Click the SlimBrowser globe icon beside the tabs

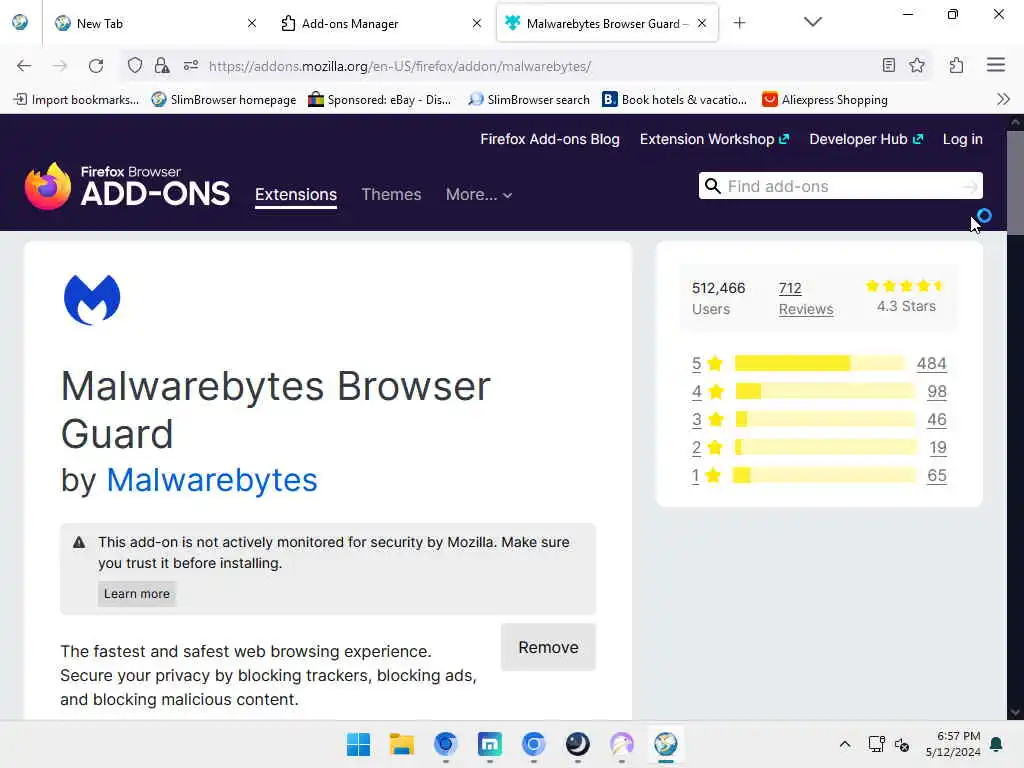pyautogui.click(x=20, y=22)
